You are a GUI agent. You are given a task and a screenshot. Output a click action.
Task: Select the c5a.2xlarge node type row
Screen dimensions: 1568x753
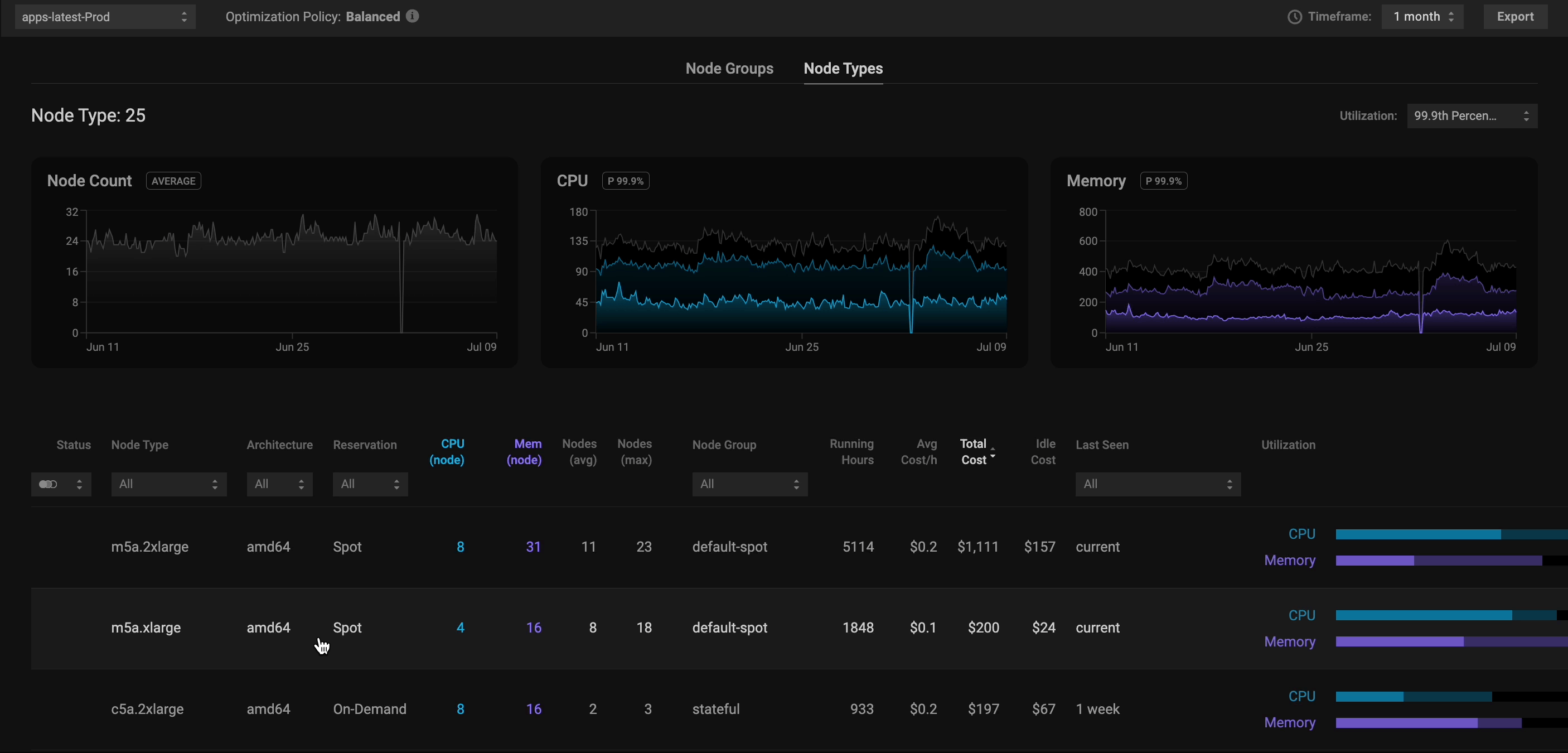click(x=147, y=709)
